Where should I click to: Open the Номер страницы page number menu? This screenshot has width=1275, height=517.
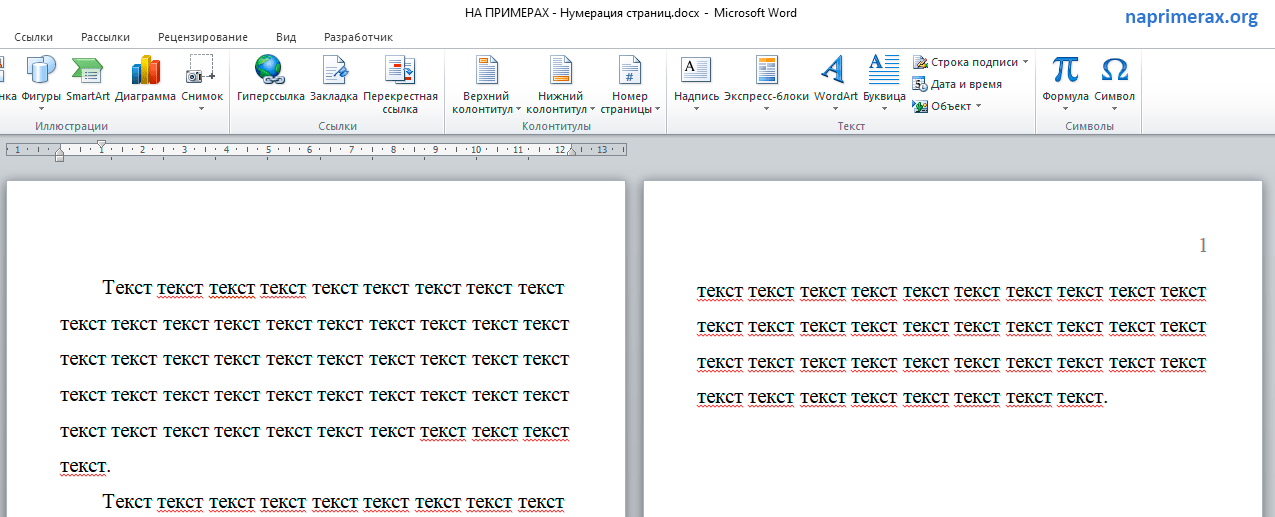630,86
